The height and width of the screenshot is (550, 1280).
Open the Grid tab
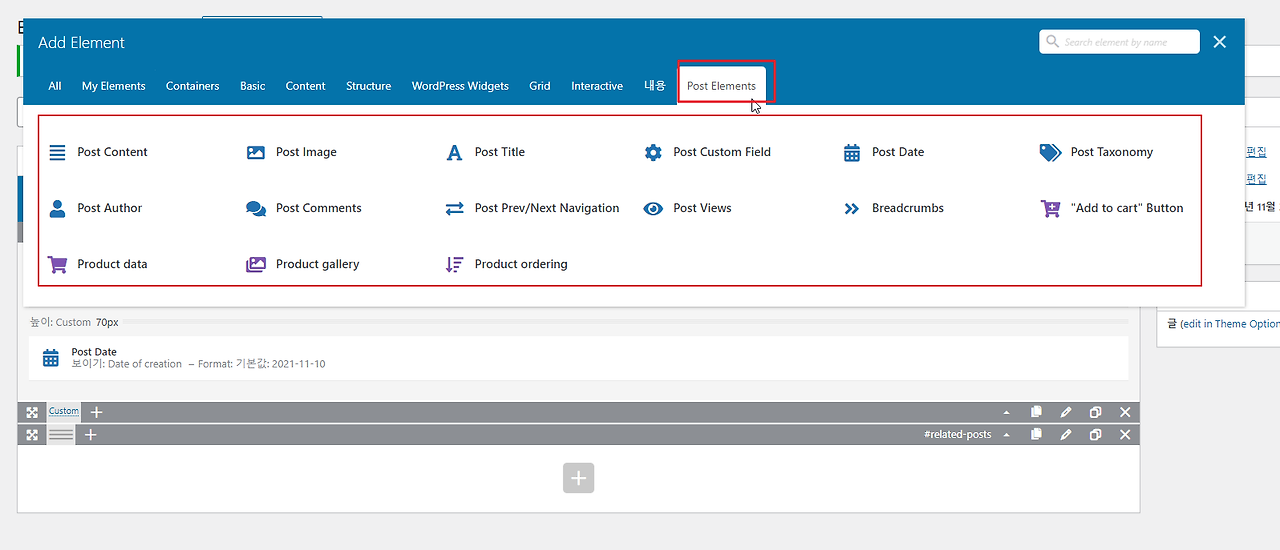[x=540, y=86]
